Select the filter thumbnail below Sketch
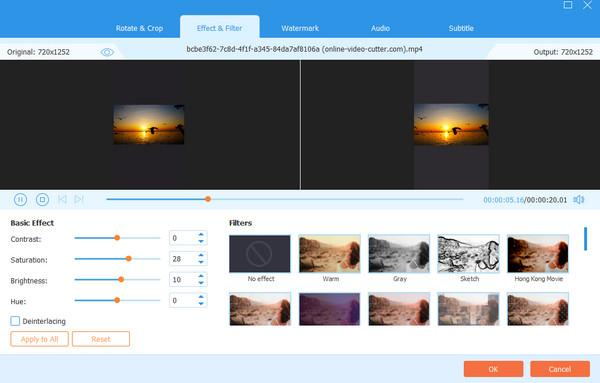 point(468,309)
